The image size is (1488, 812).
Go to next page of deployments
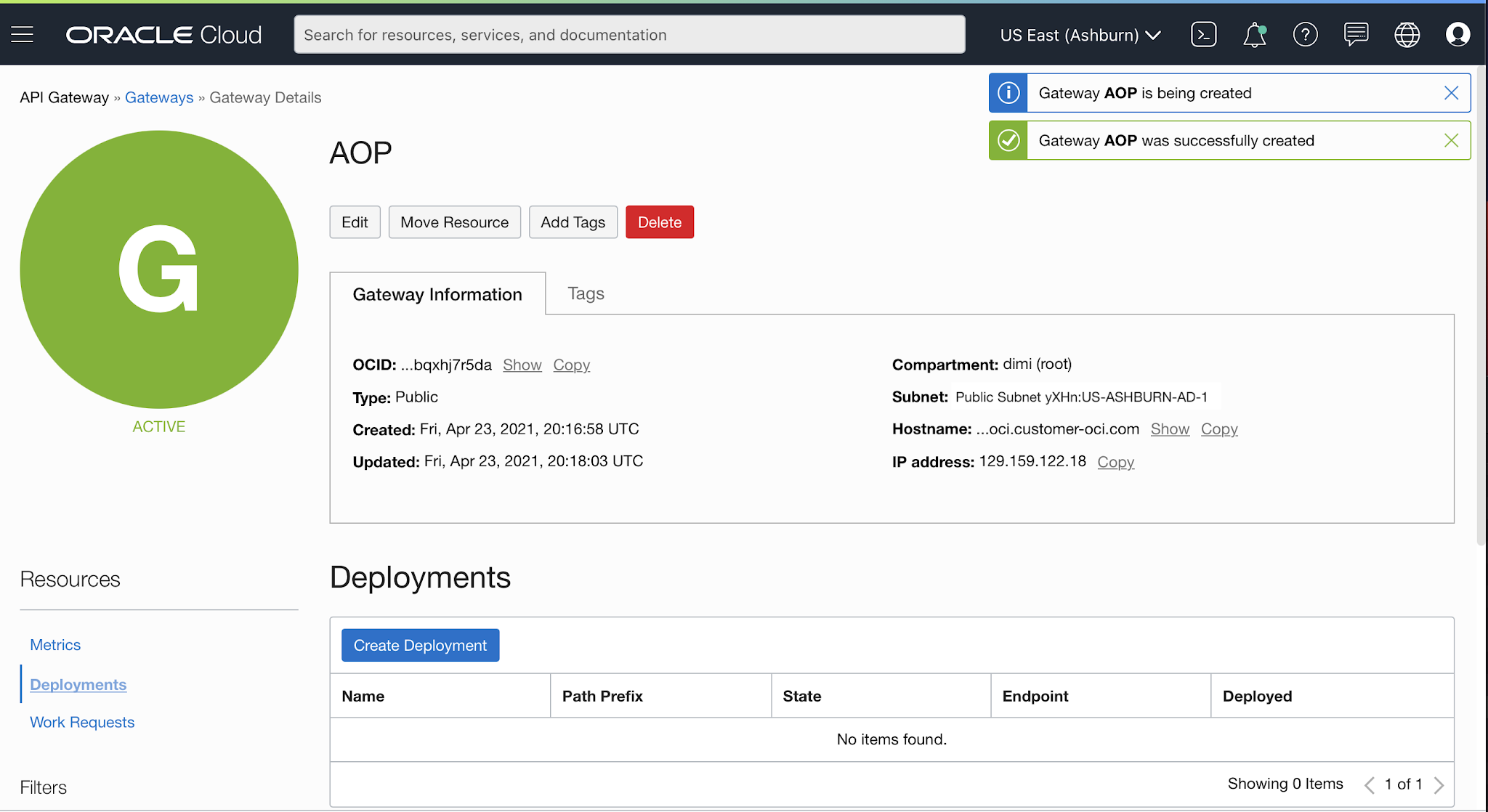click(1439, 784)
